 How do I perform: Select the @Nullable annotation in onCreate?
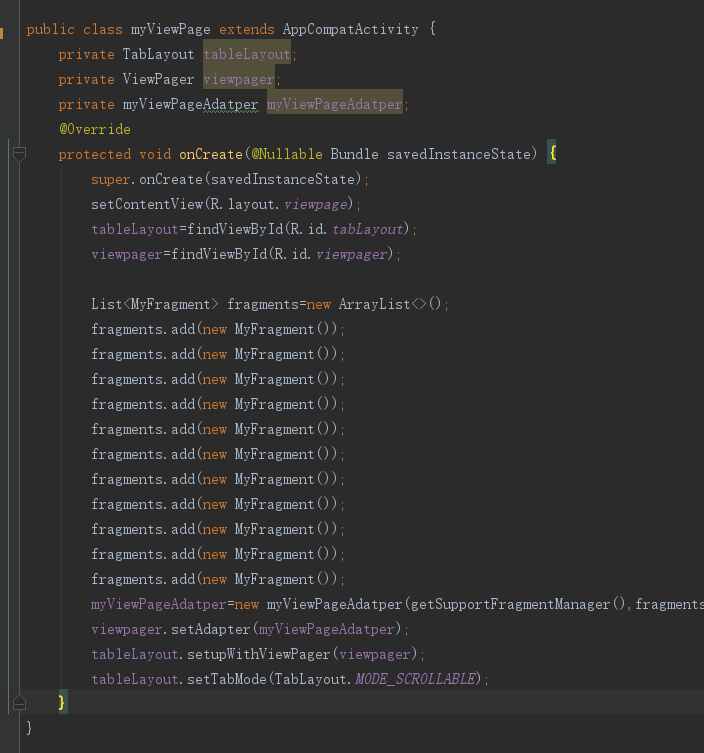point(287,154)
